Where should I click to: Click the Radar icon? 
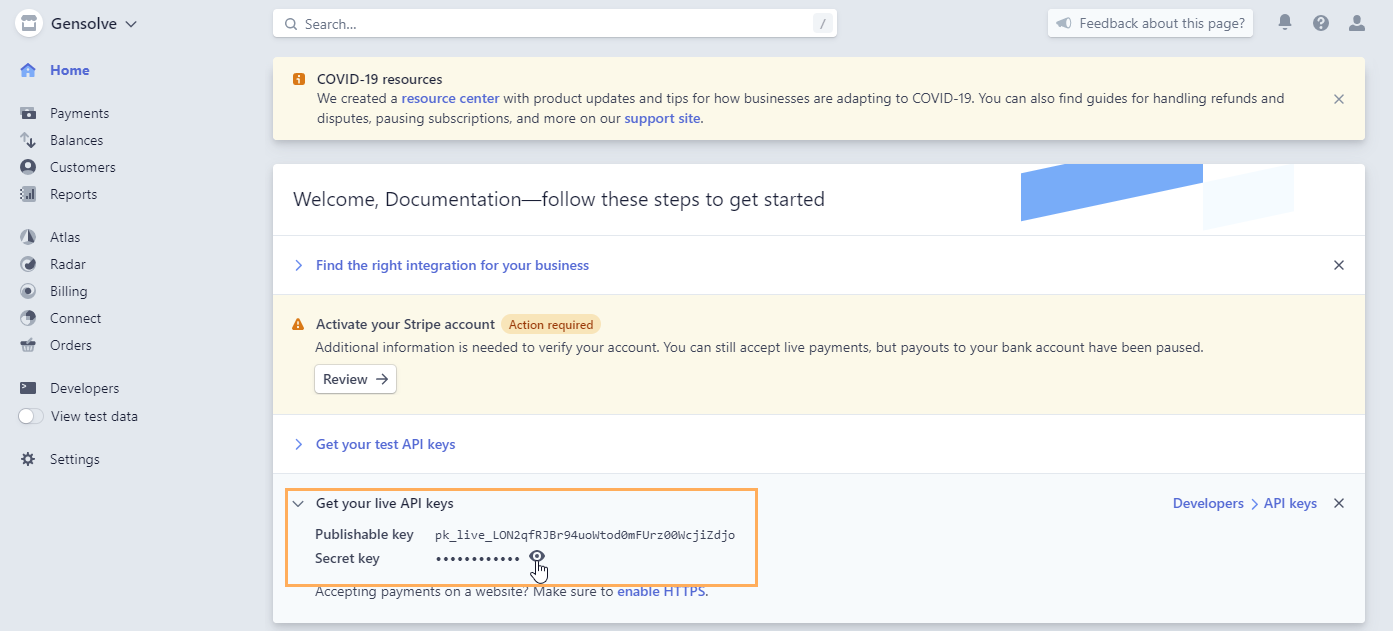(x=28, y=264)
